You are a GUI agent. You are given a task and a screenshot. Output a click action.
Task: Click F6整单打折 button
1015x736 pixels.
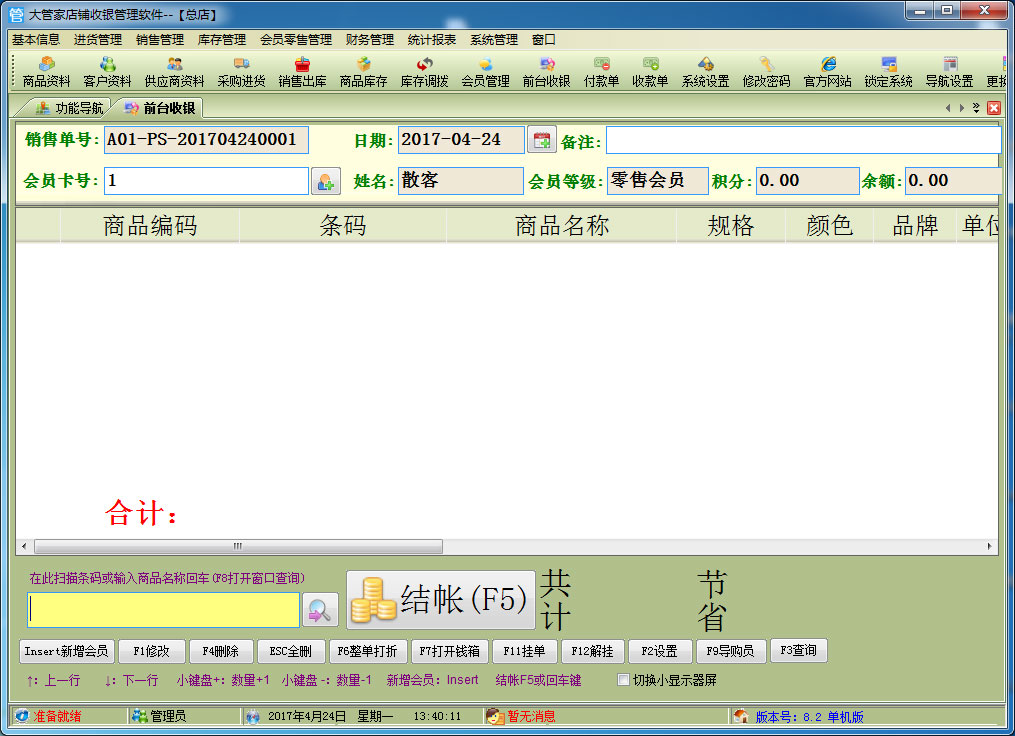[x=368, y=651]
